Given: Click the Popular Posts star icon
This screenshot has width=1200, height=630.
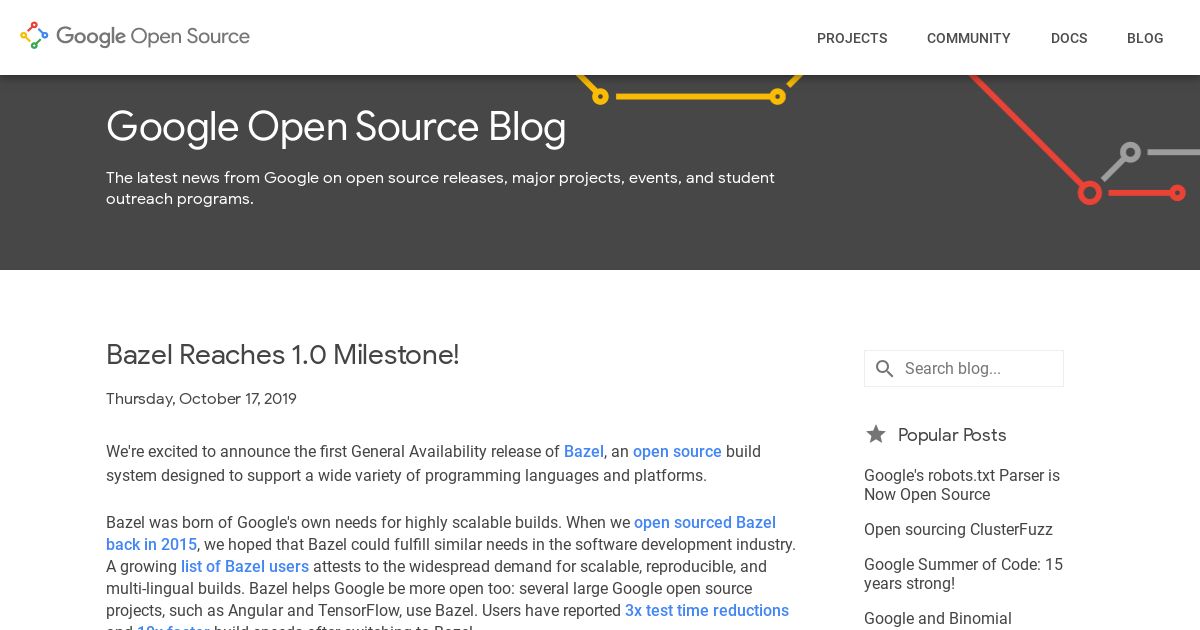Looking at the screenshot, I should coord(876,434).
